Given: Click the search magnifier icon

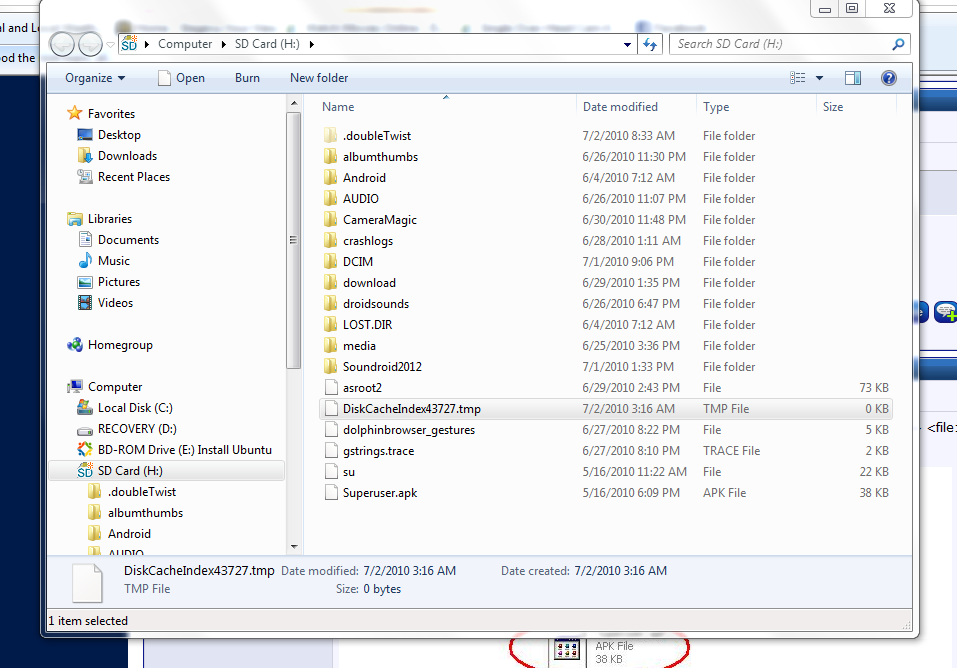Looking at the screenshot, I should click(898, 44).
